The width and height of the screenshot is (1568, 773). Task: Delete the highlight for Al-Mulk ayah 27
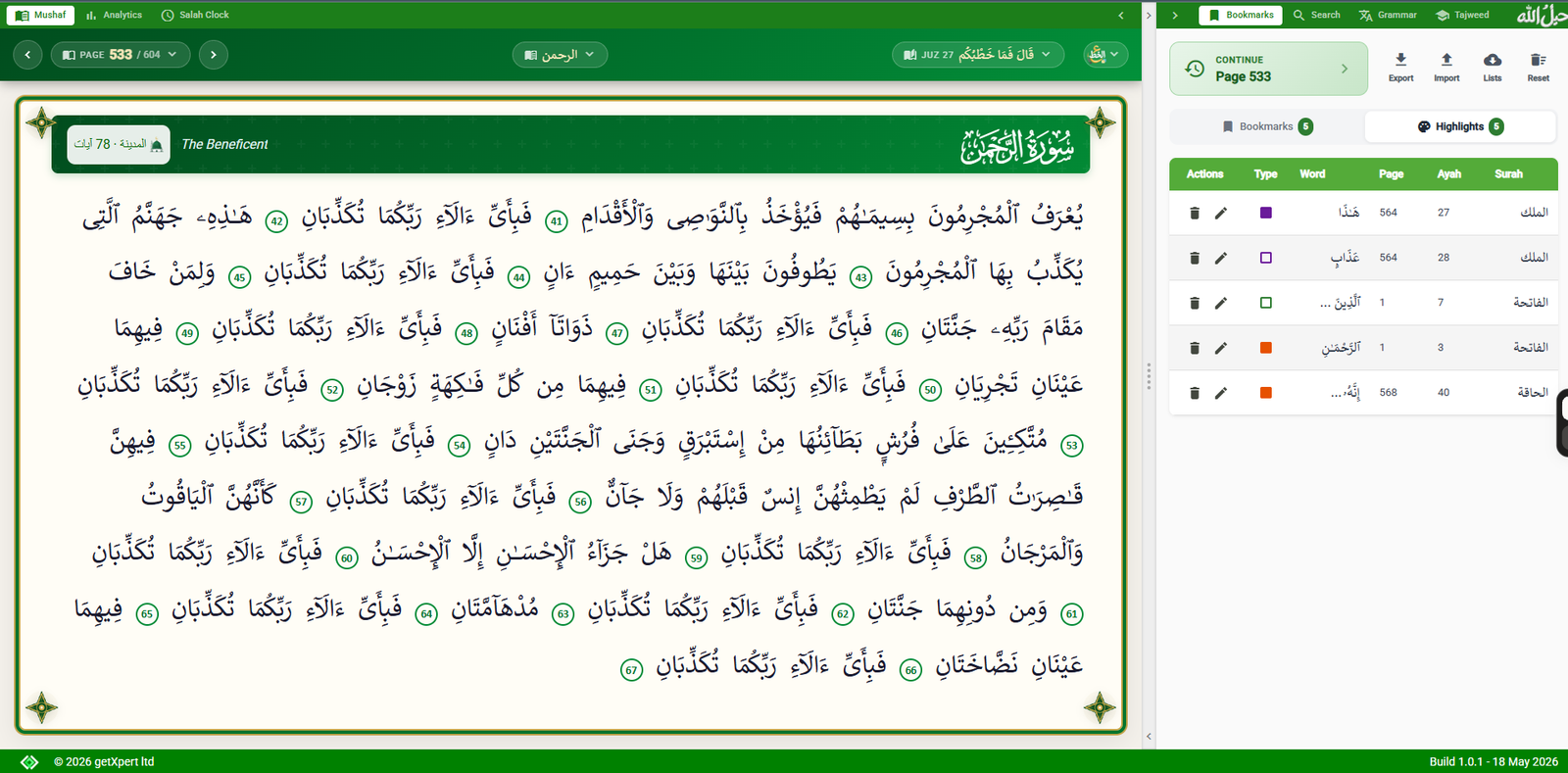pos(1195,213)
